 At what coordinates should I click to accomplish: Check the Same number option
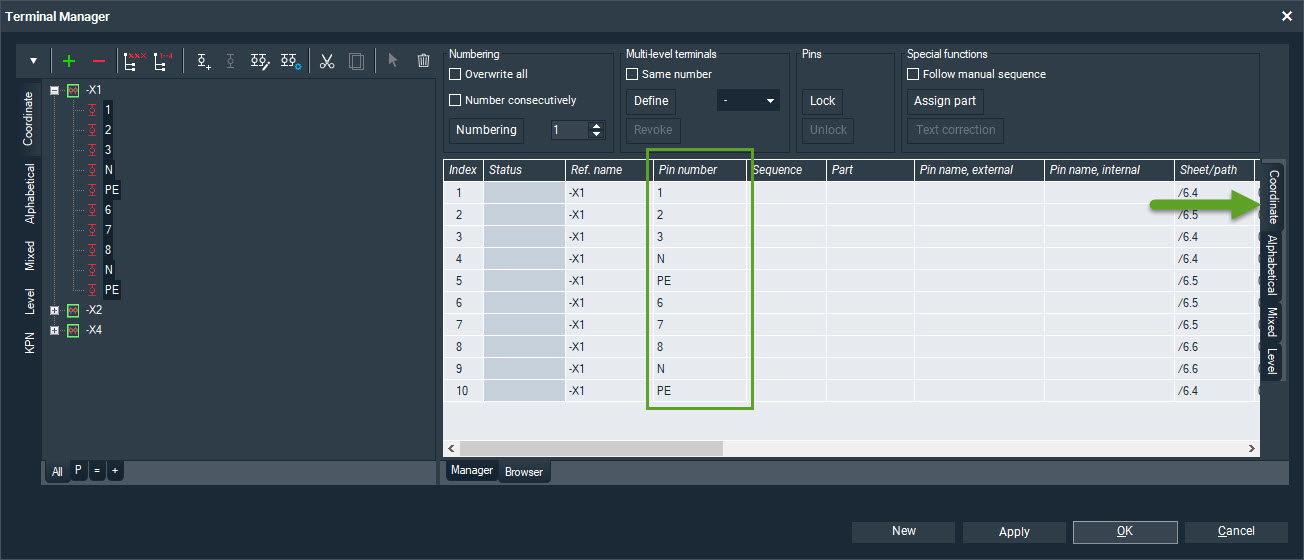tap(632, 74)
